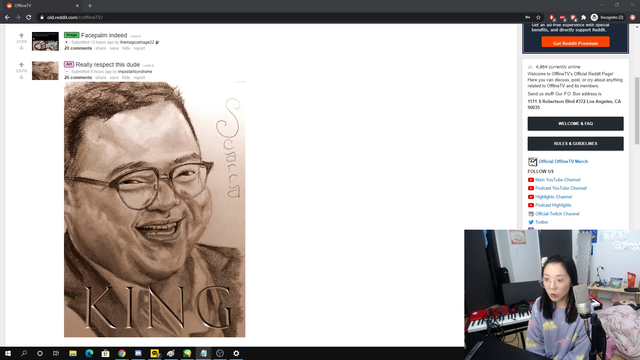Image resolution: width=640 pixels, height=360 pixels.
Task: Click the red extension icon nearest the Extensions puzzle
Action: tap(573, 18)
